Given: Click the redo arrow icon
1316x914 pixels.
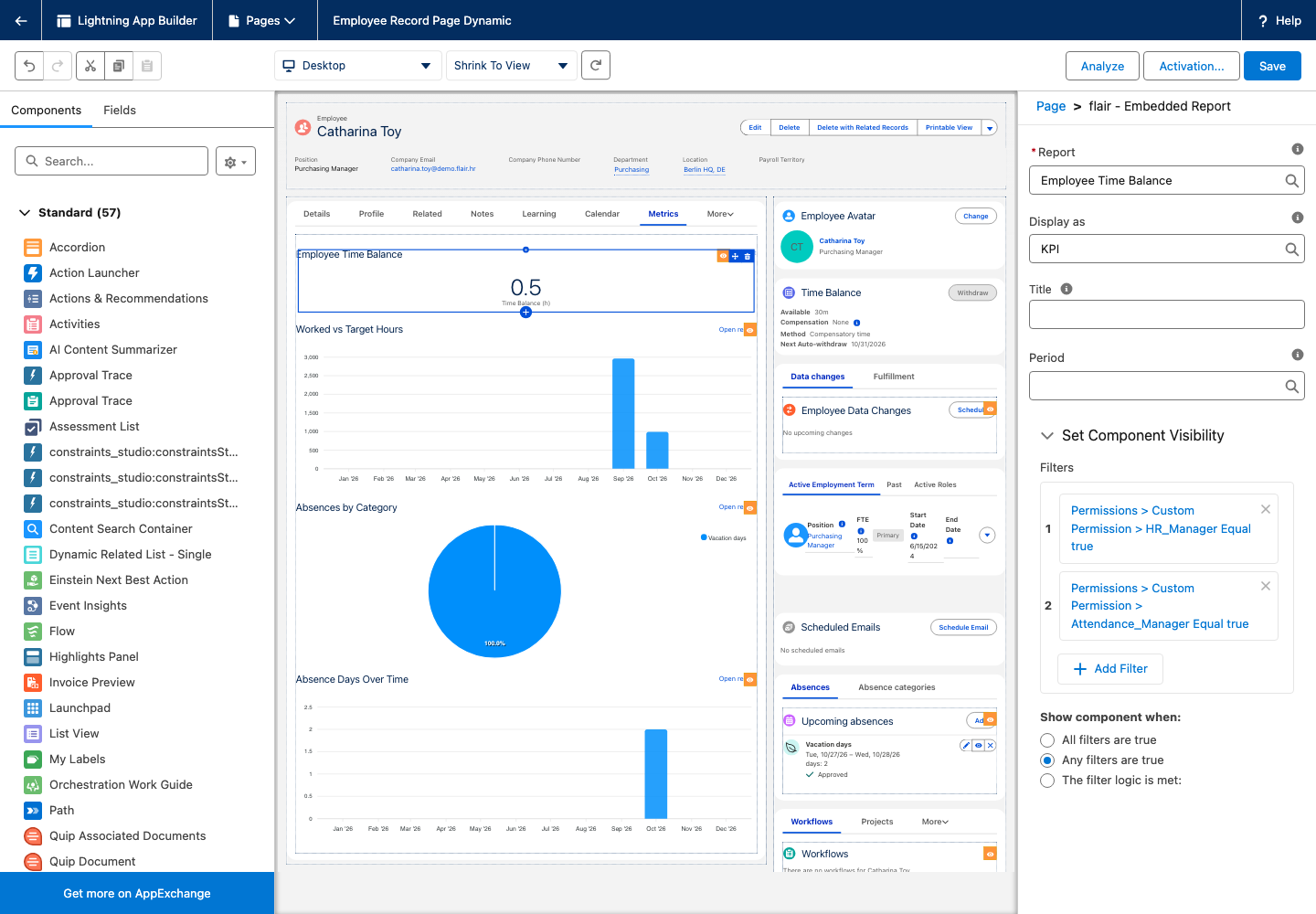Looking at the screenshot, I should (x=58, y=66).
